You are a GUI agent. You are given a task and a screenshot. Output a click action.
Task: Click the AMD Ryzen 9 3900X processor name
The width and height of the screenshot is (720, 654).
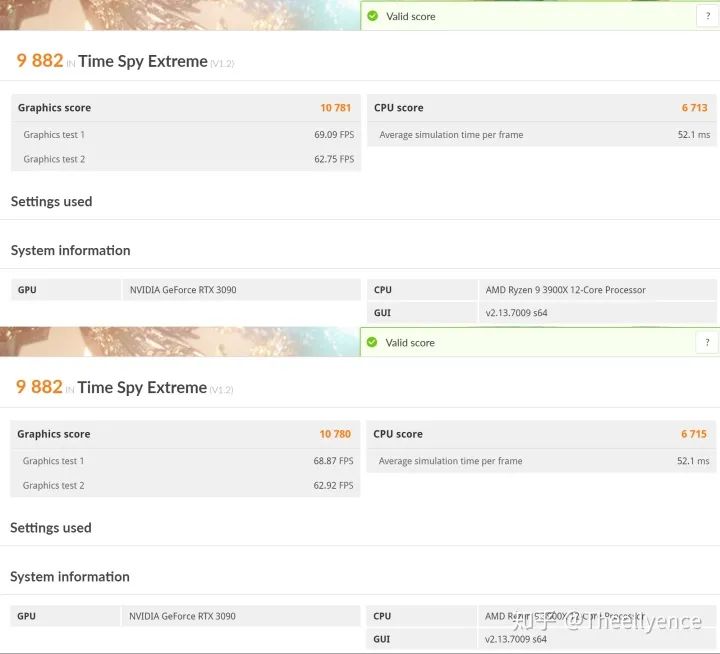click(x=565, y=290)
